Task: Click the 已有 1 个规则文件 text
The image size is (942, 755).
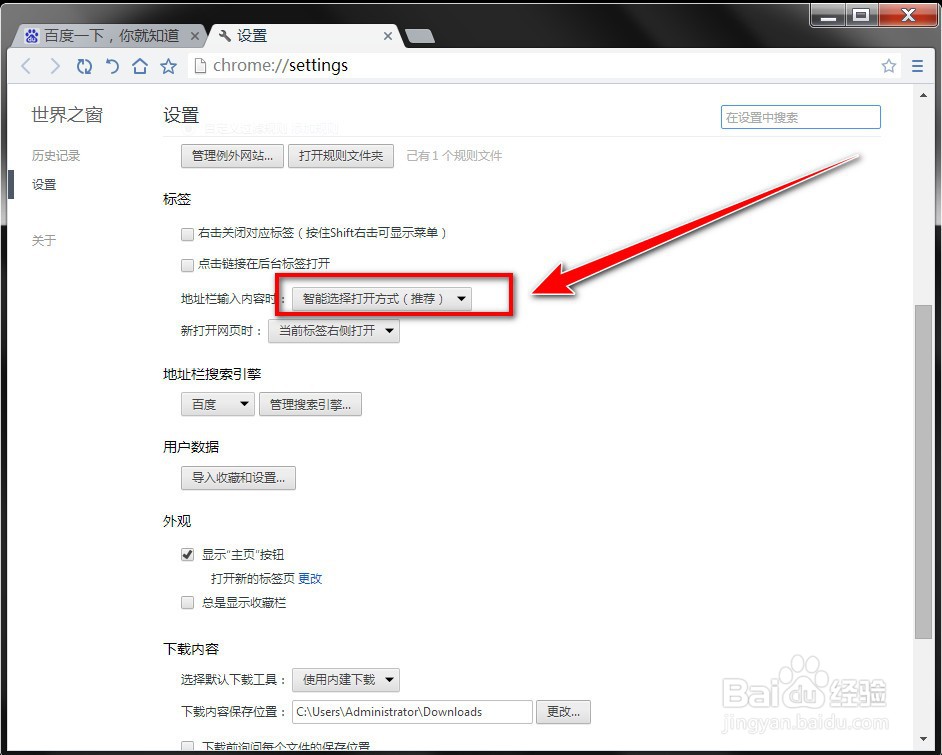Action: tap(454, 156)
